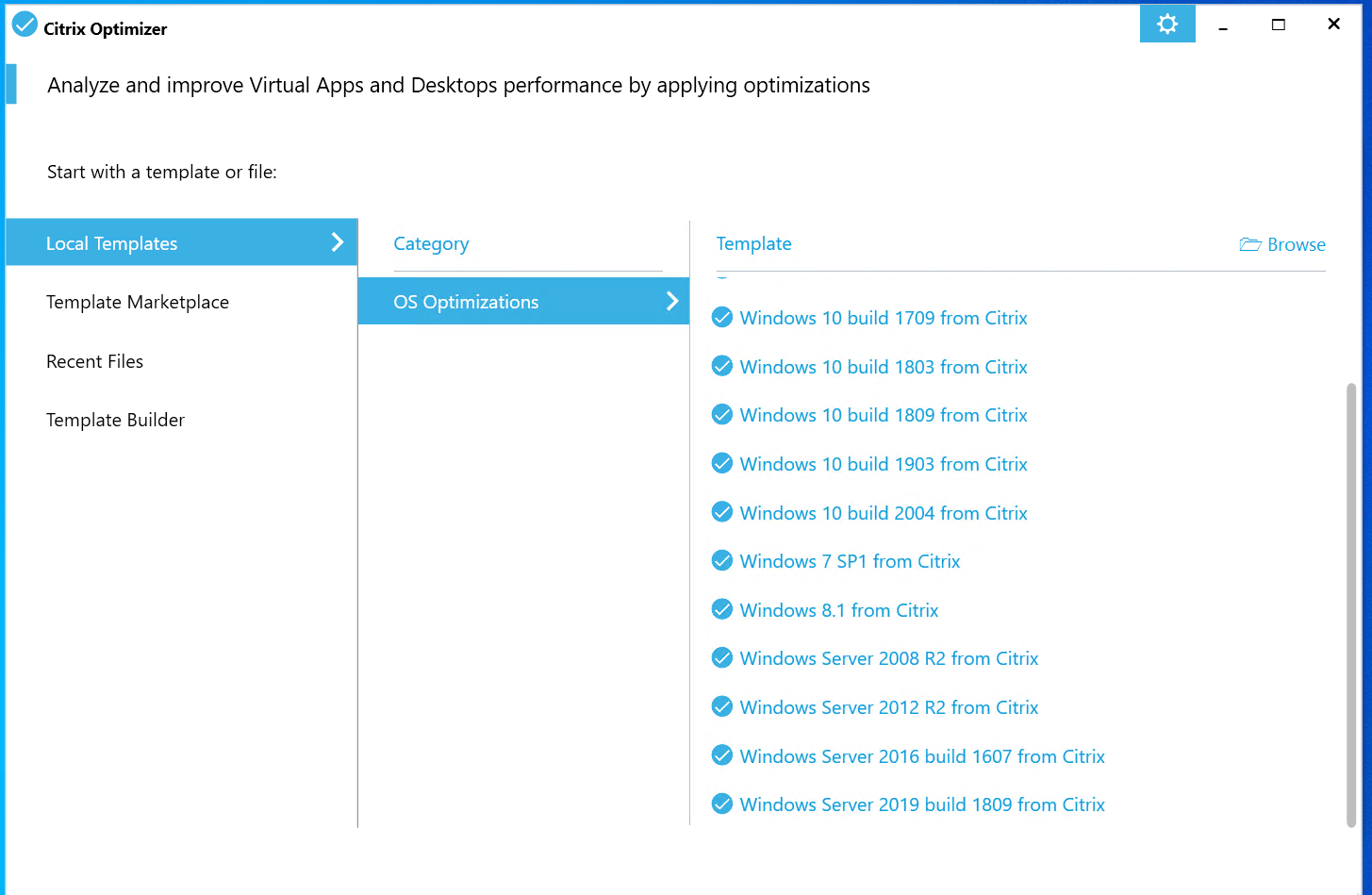The height and width of the screenshot is (895, 1372).
Task: Click the check icon beside Windows 10 build 1709
Action: [722, 318]
